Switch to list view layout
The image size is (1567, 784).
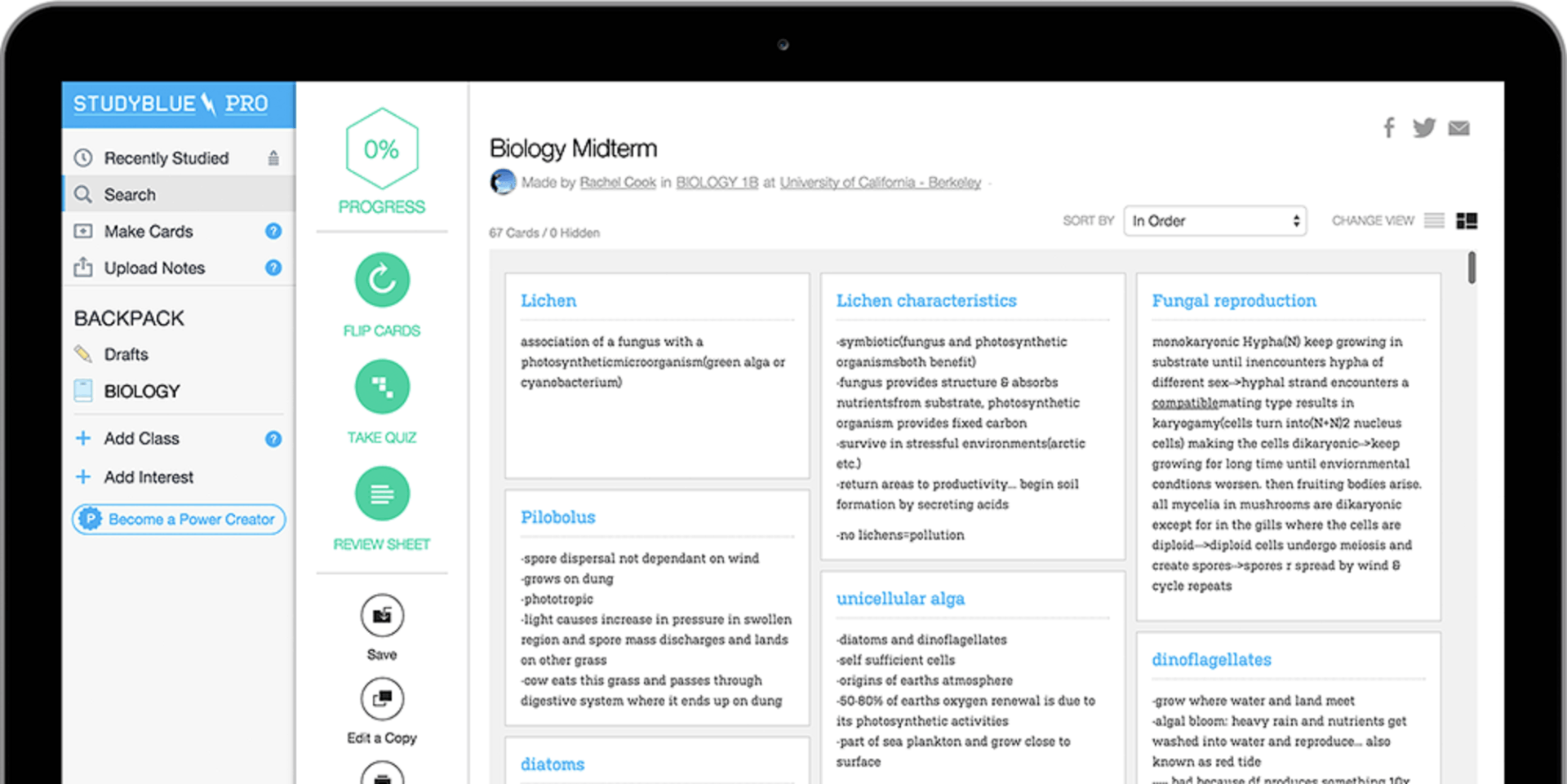[x=1435, y=220]
